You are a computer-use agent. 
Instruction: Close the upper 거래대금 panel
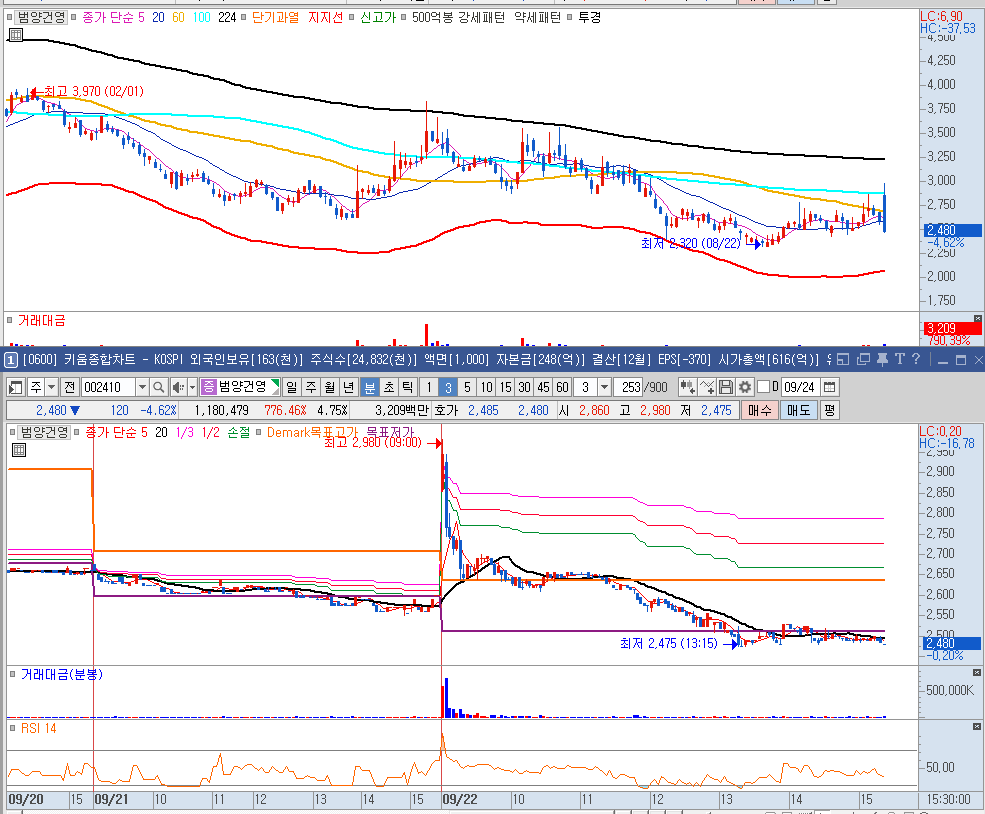[x=977, y=318]
